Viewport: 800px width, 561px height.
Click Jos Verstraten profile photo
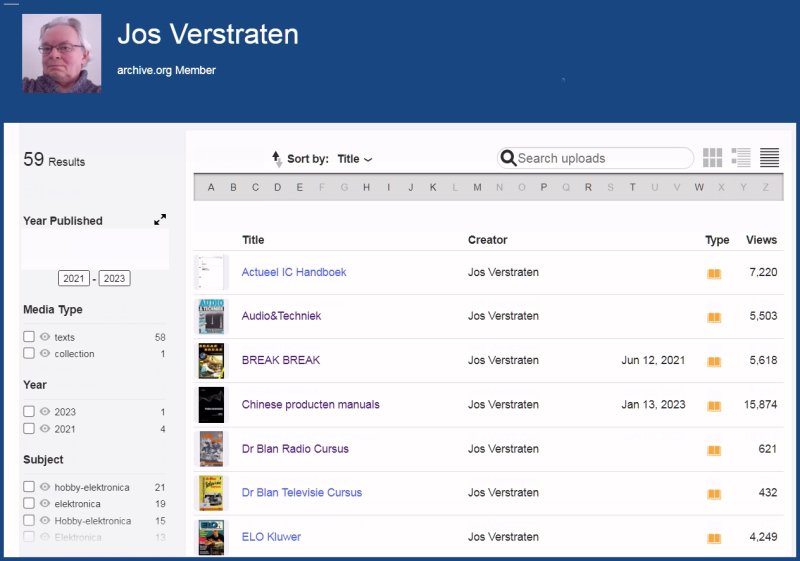[62, 54]
